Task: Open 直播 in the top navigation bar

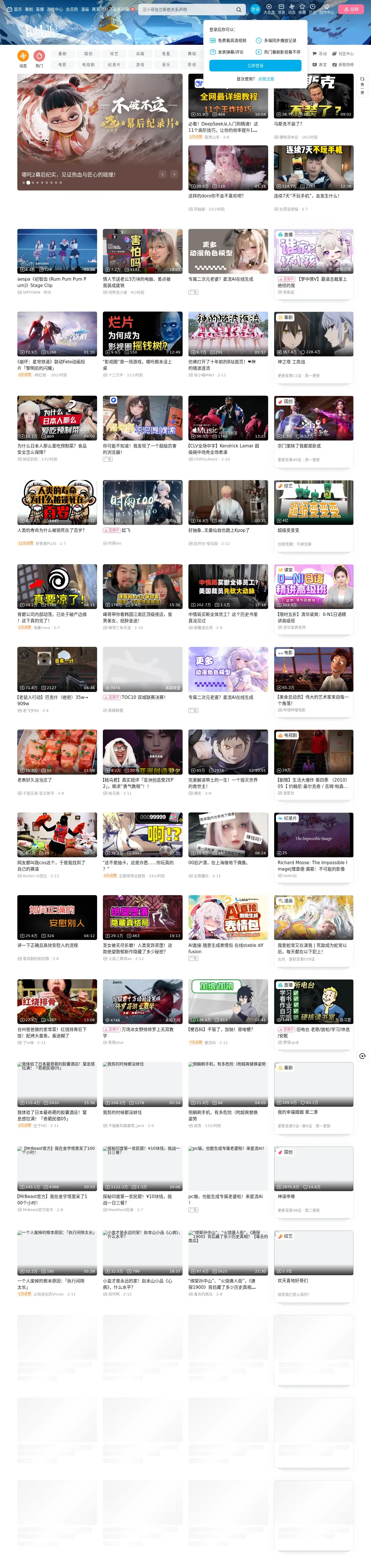Action: click(x=40, y=10)
